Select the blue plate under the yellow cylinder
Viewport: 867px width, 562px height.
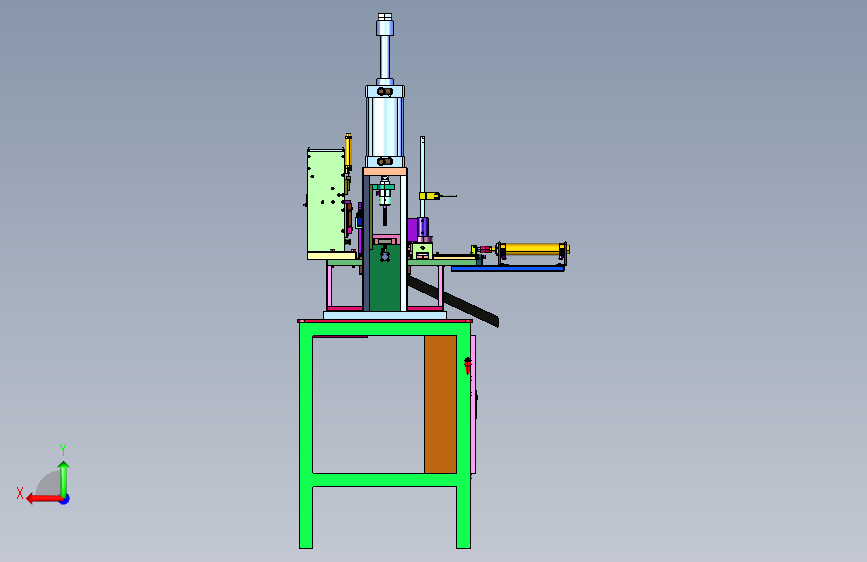click(x=508, y=269)
